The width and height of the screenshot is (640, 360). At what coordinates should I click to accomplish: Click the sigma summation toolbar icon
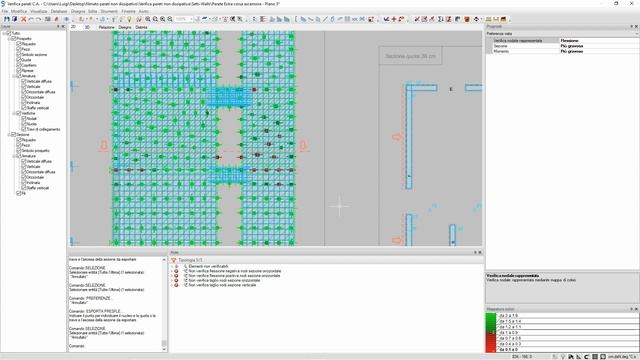coord(441,19)
